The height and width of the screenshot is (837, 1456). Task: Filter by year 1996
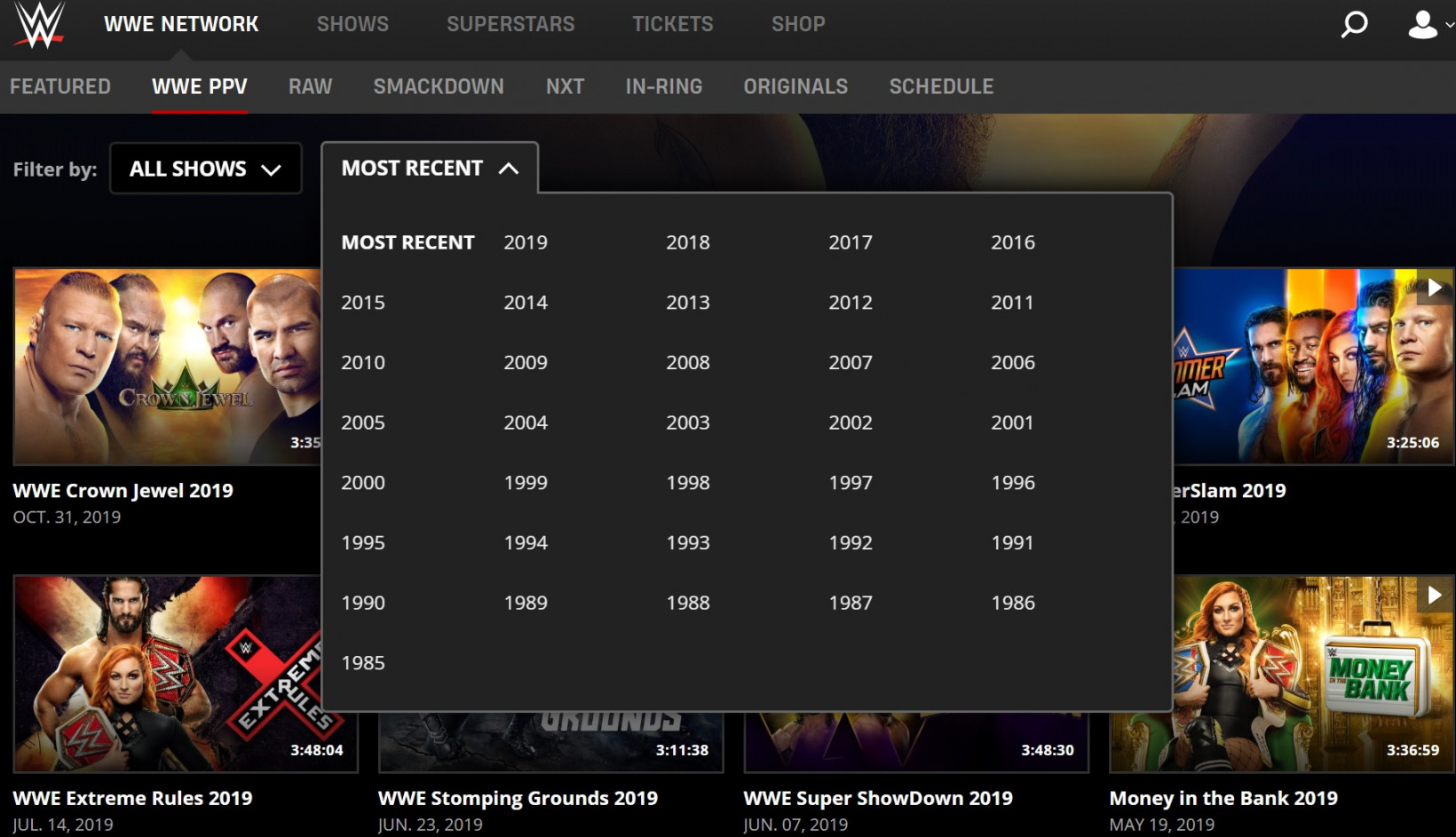(x=1013, y=483)
